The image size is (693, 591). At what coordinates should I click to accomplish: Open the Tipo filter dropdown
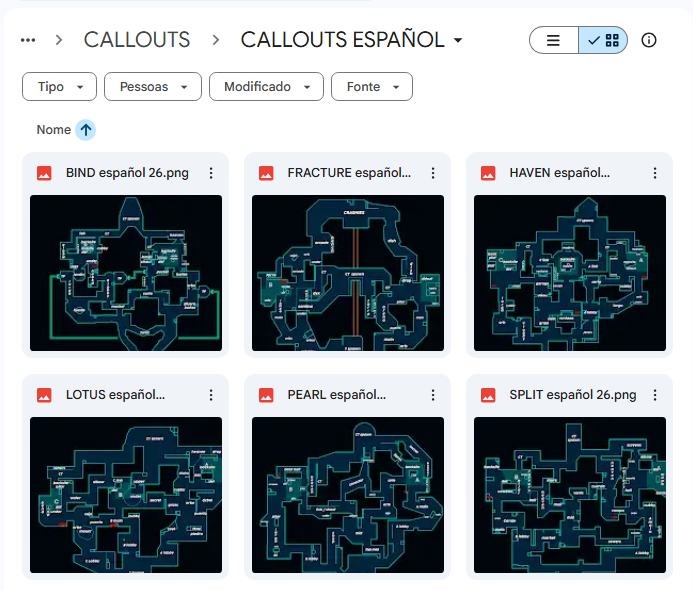(59, 87)
